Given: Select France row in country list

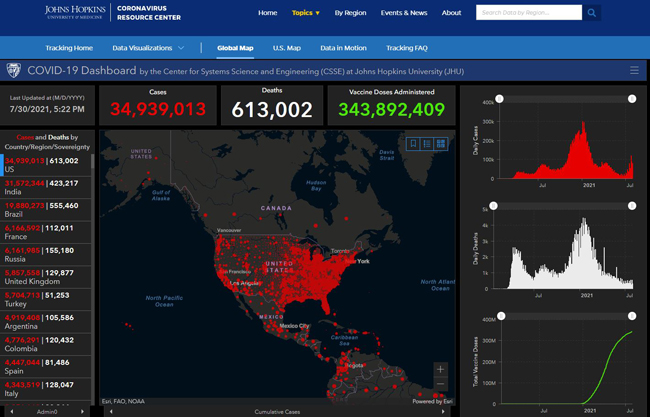Looking at the screenshot, I should [46, 232].
